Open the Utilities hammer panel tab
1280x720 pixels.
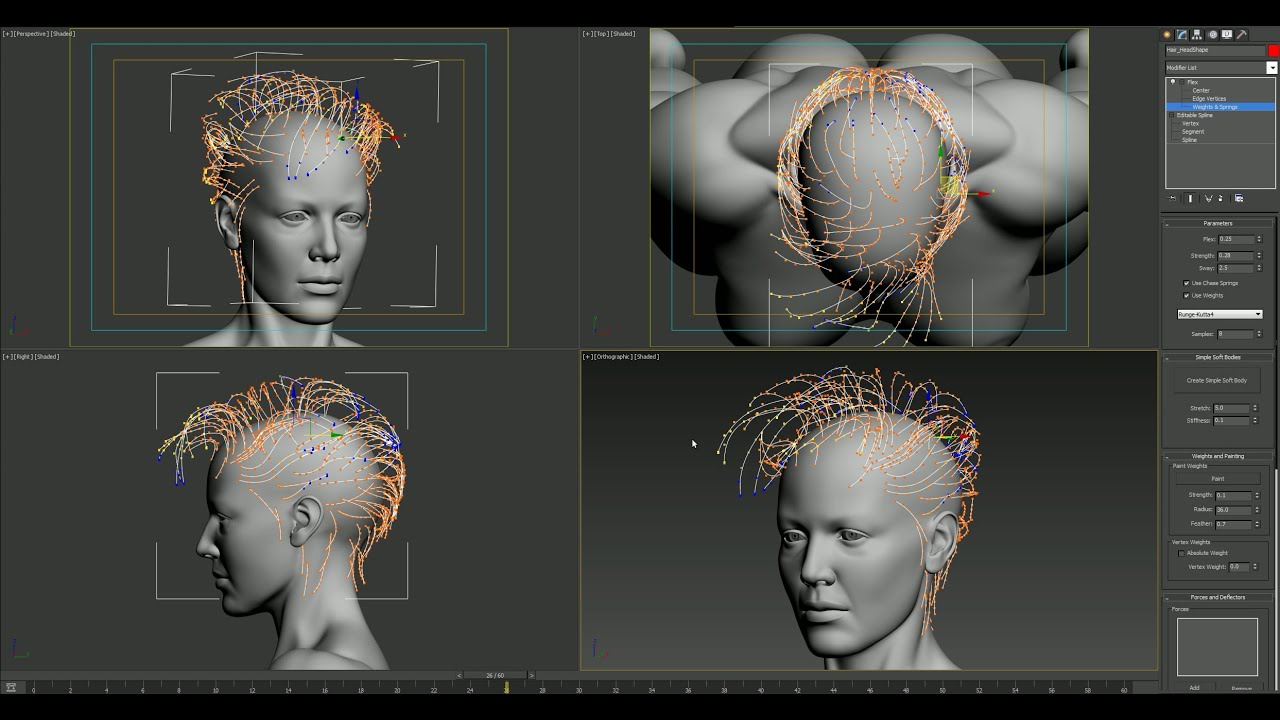coord(1242,34)
